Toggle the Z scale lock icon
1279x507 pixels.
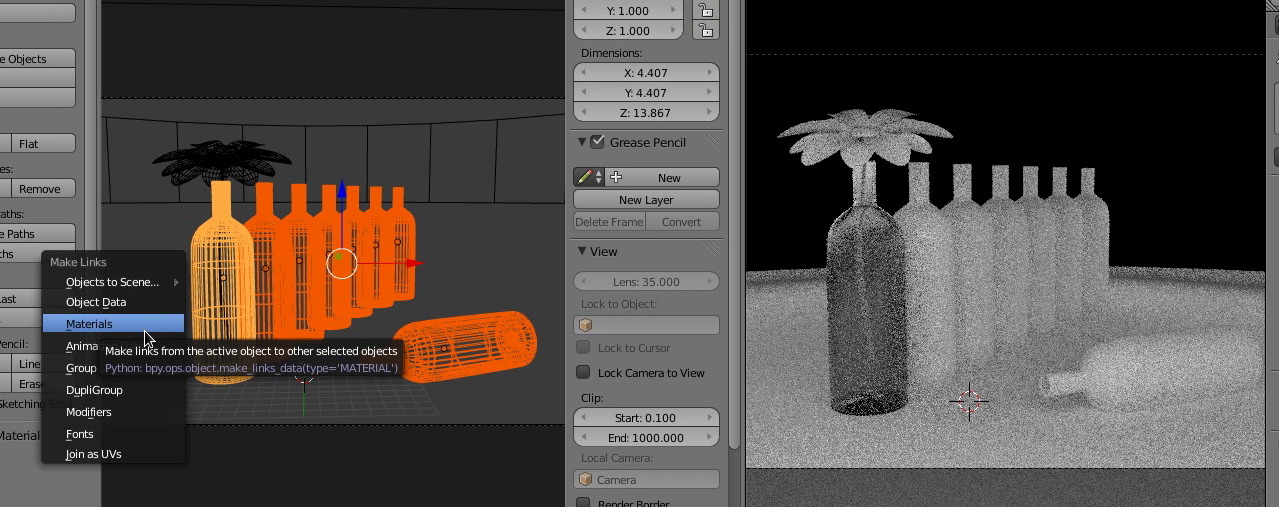[706, 31]
